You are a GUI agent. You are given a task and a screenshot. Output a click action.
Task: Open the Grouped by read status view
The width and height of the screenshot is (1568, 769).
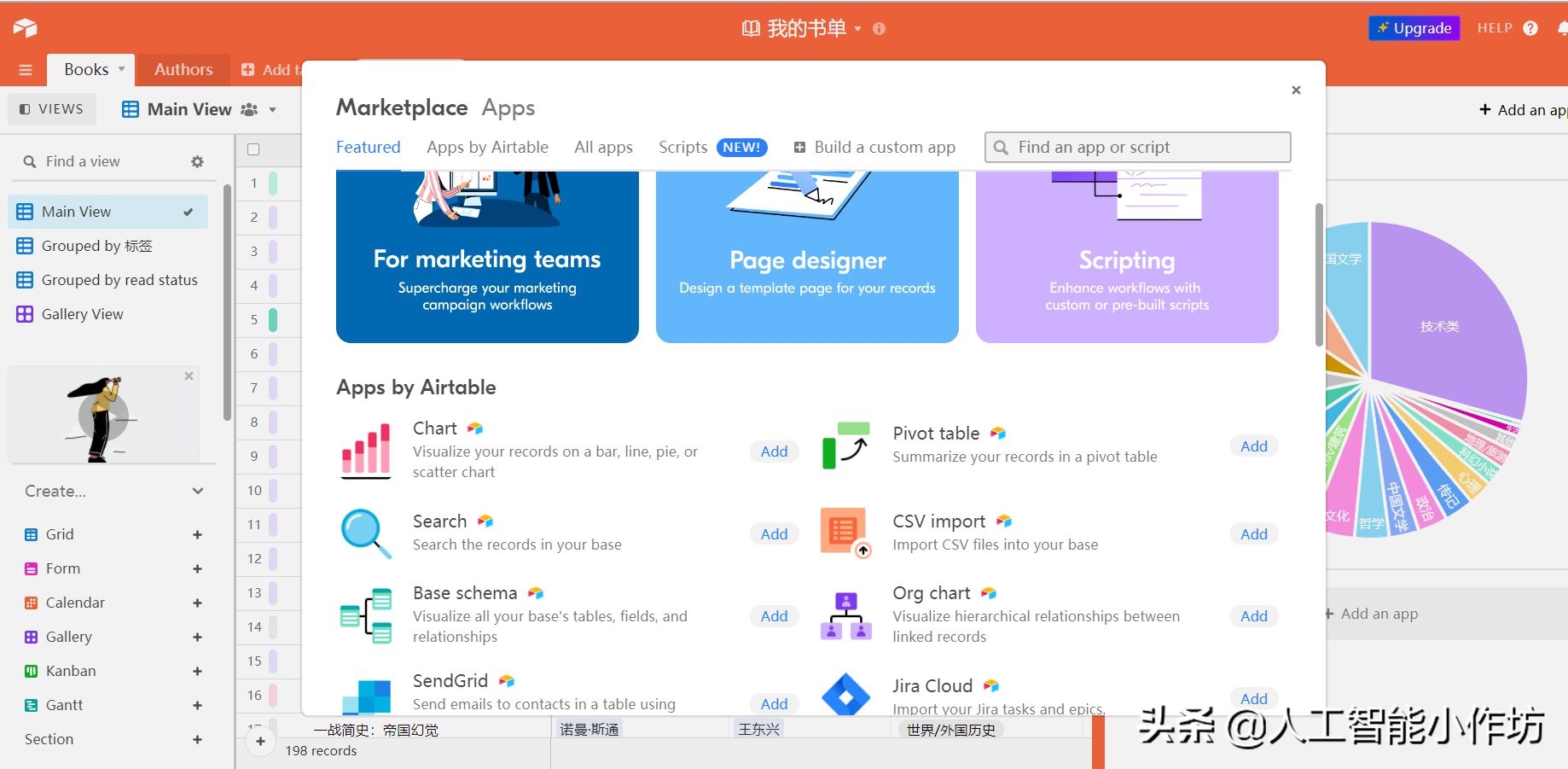pyautogui.click(x=107, y=280)
